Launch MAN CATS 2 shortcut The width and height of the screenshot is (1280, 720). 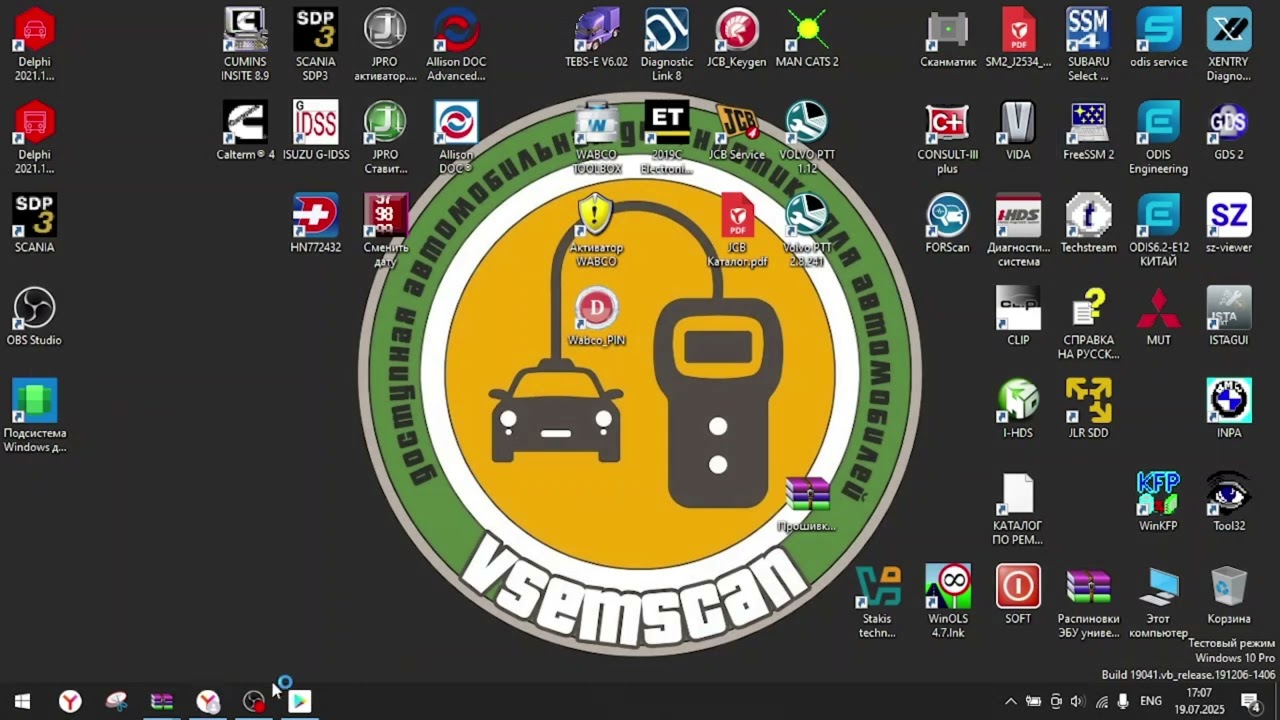tap(807, 38)
